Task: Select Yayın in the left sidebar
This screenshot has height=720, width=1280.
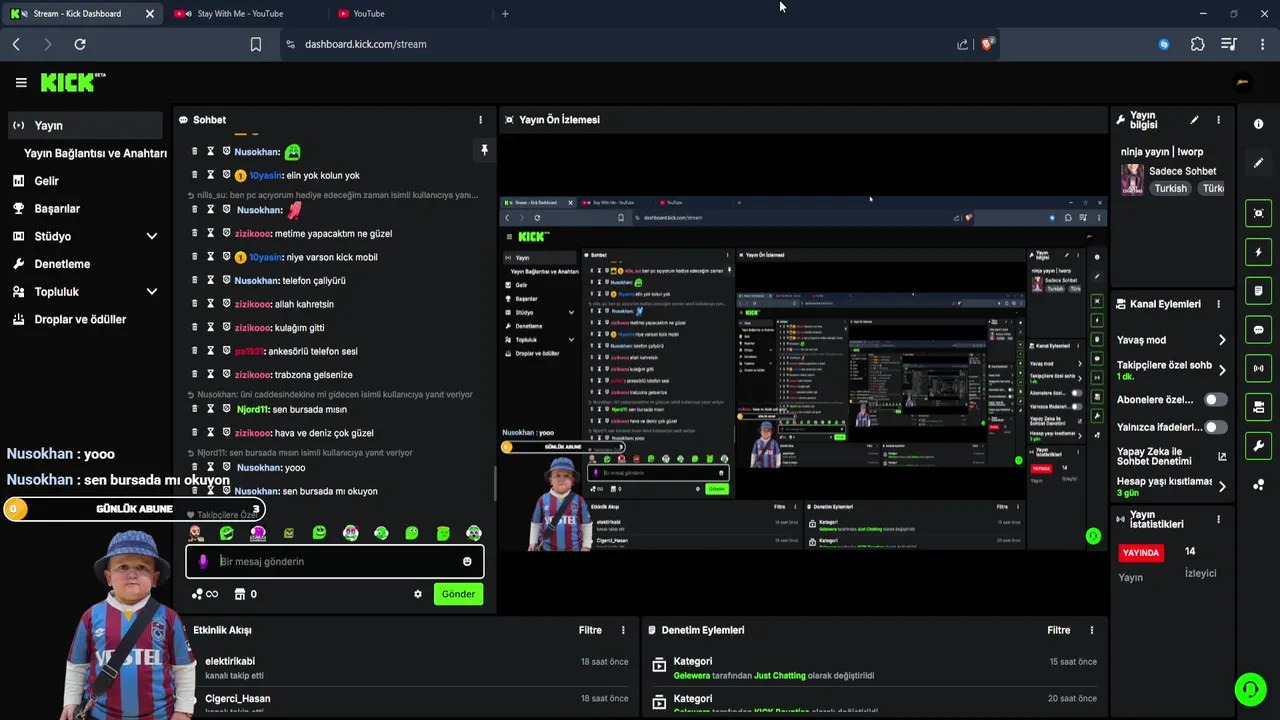Action: 85,126
